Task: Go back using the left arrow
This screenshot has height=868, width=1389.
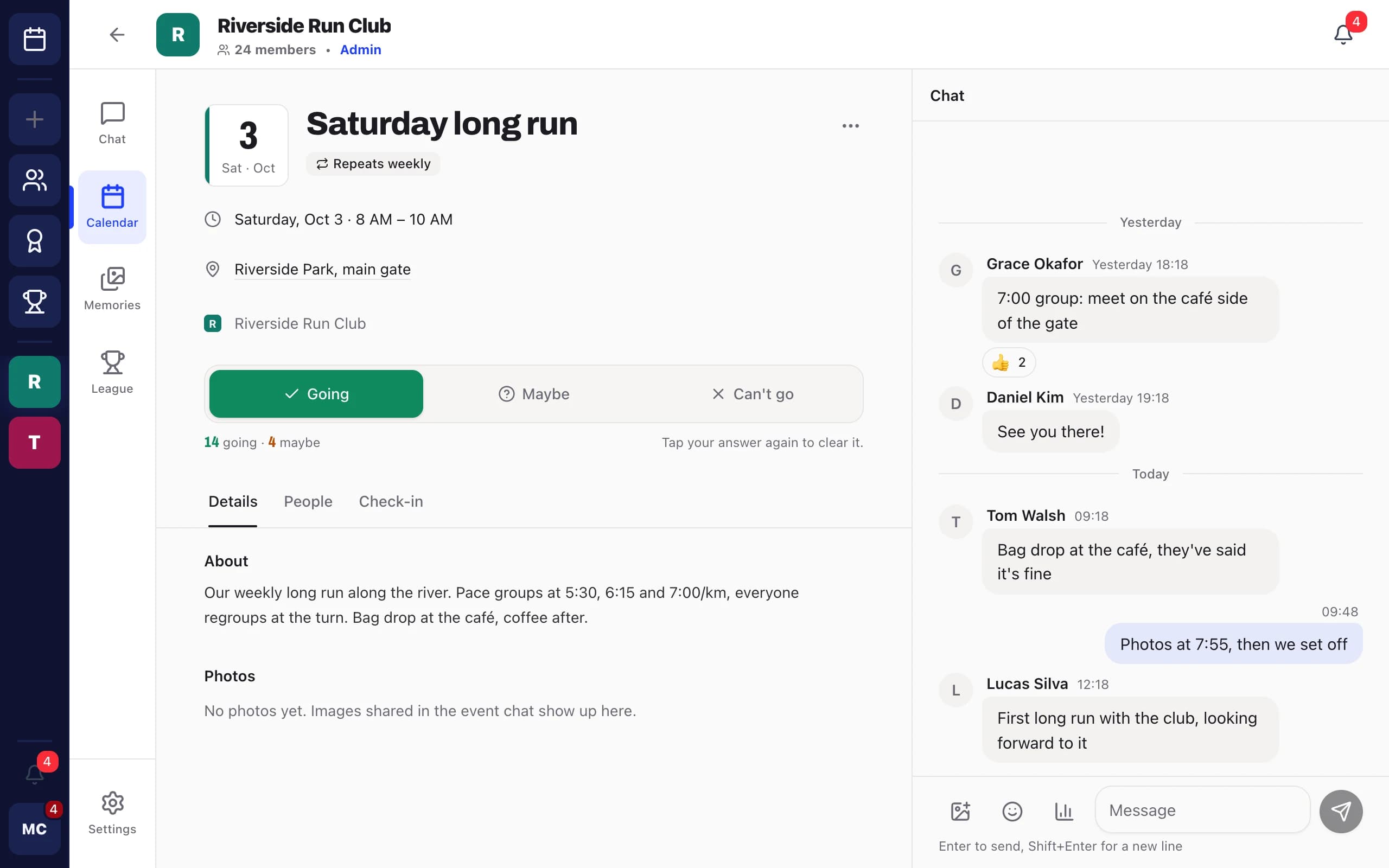Action: [x=117, y=34]
